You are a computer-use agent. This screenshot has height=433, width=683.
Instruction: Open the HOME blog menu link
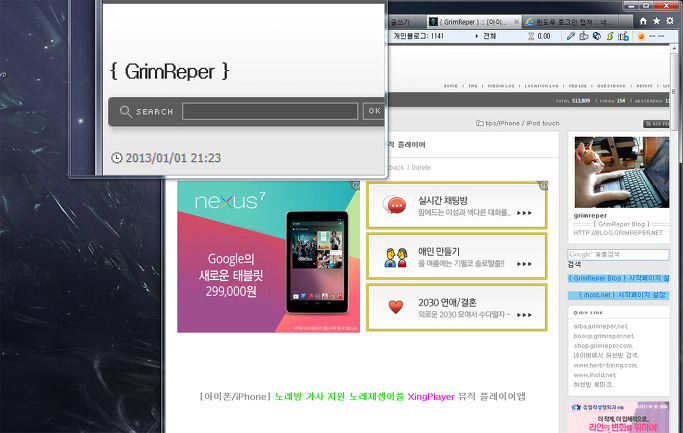tap(451, 86)
